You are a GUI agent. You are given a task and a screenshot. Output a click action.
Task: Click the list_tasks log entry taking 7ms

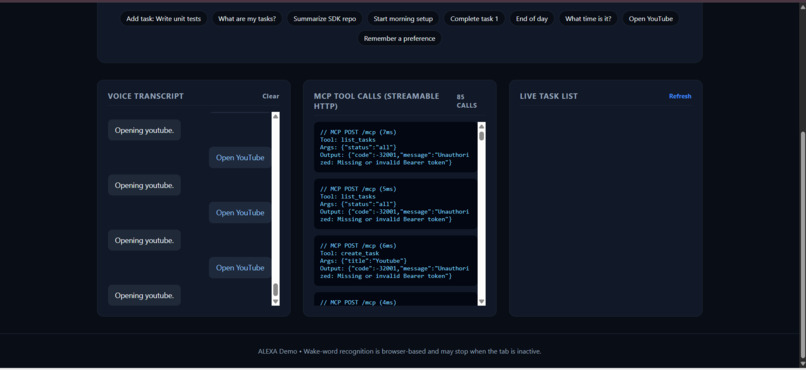click(x=395, y=147)
